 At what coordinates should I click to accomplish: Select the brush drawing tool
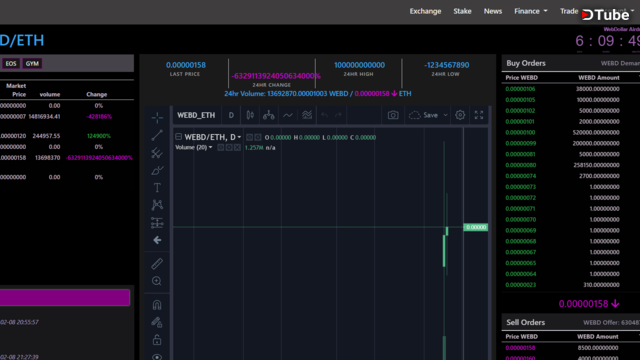157,170
